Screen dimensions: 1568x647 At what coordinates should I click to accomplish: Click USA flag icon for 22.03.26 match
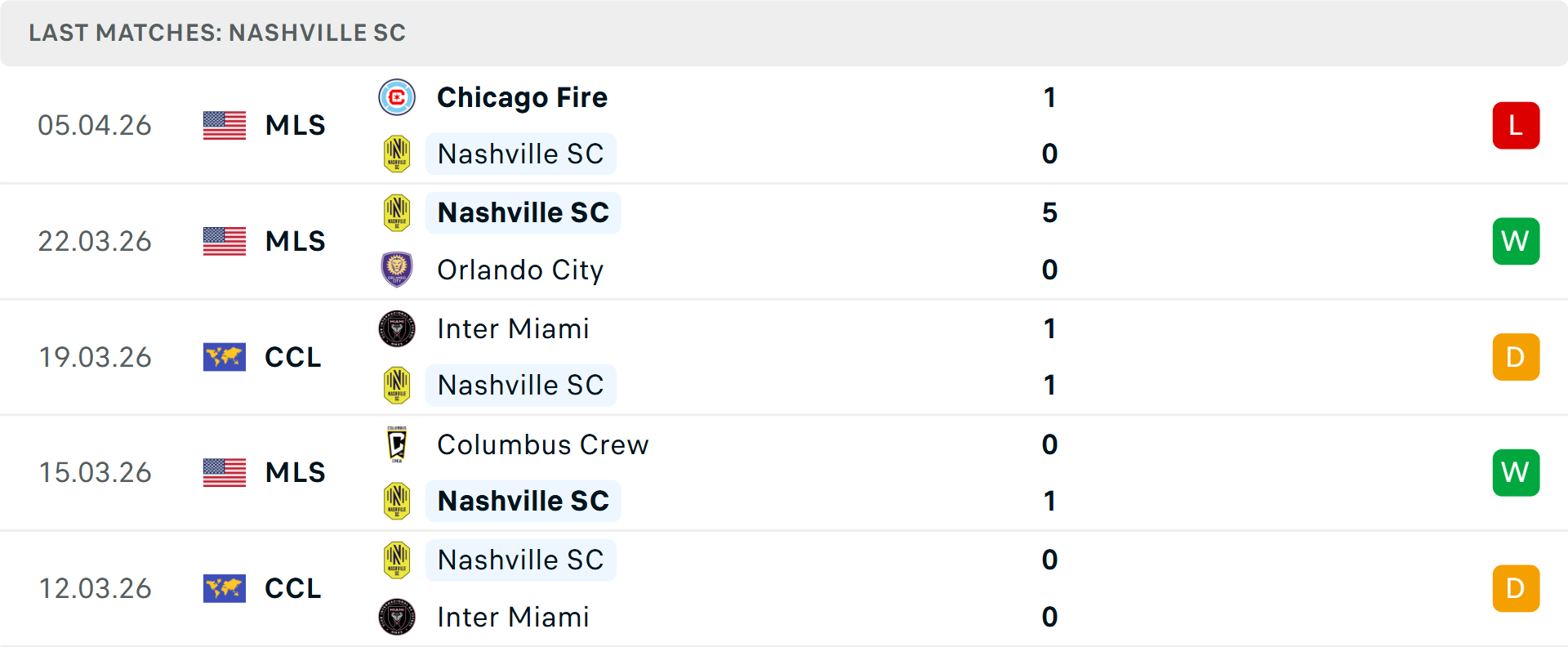click(x=225, y=241)
